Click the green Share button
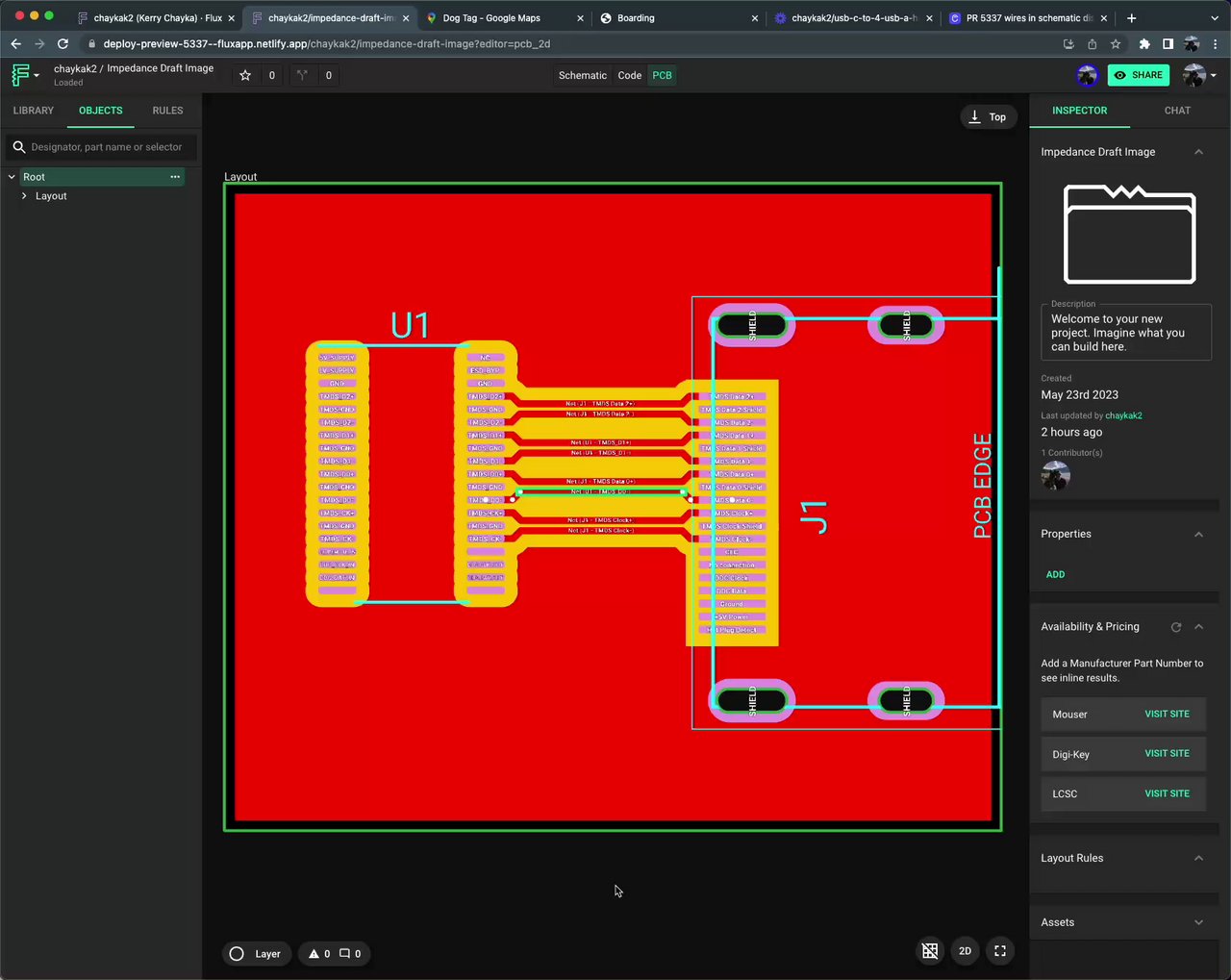Viewport: 1231px width, 980px height. pos(1138,75)
